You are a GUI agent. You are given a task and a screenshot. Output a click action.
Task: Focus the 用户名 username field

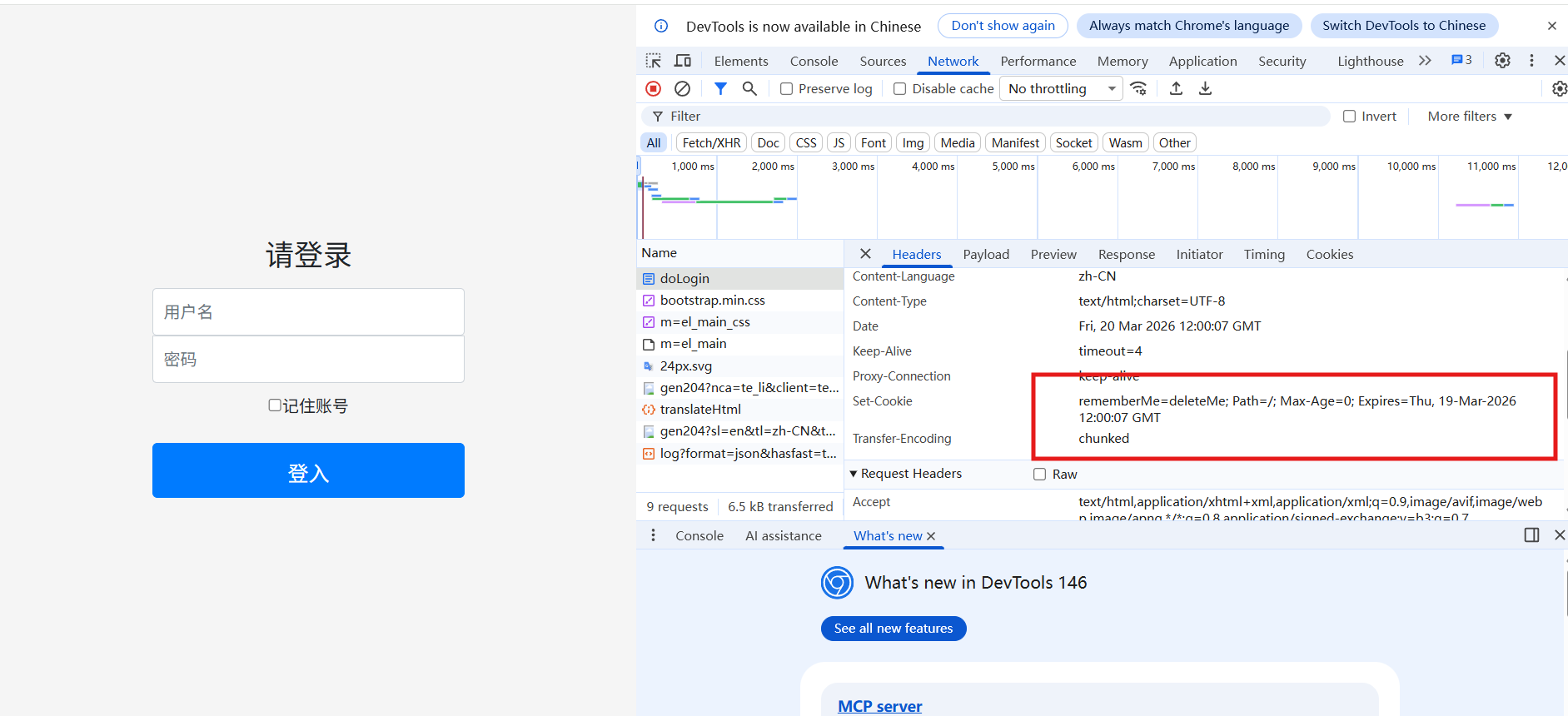pyautogui.click(x=308, y=312)
